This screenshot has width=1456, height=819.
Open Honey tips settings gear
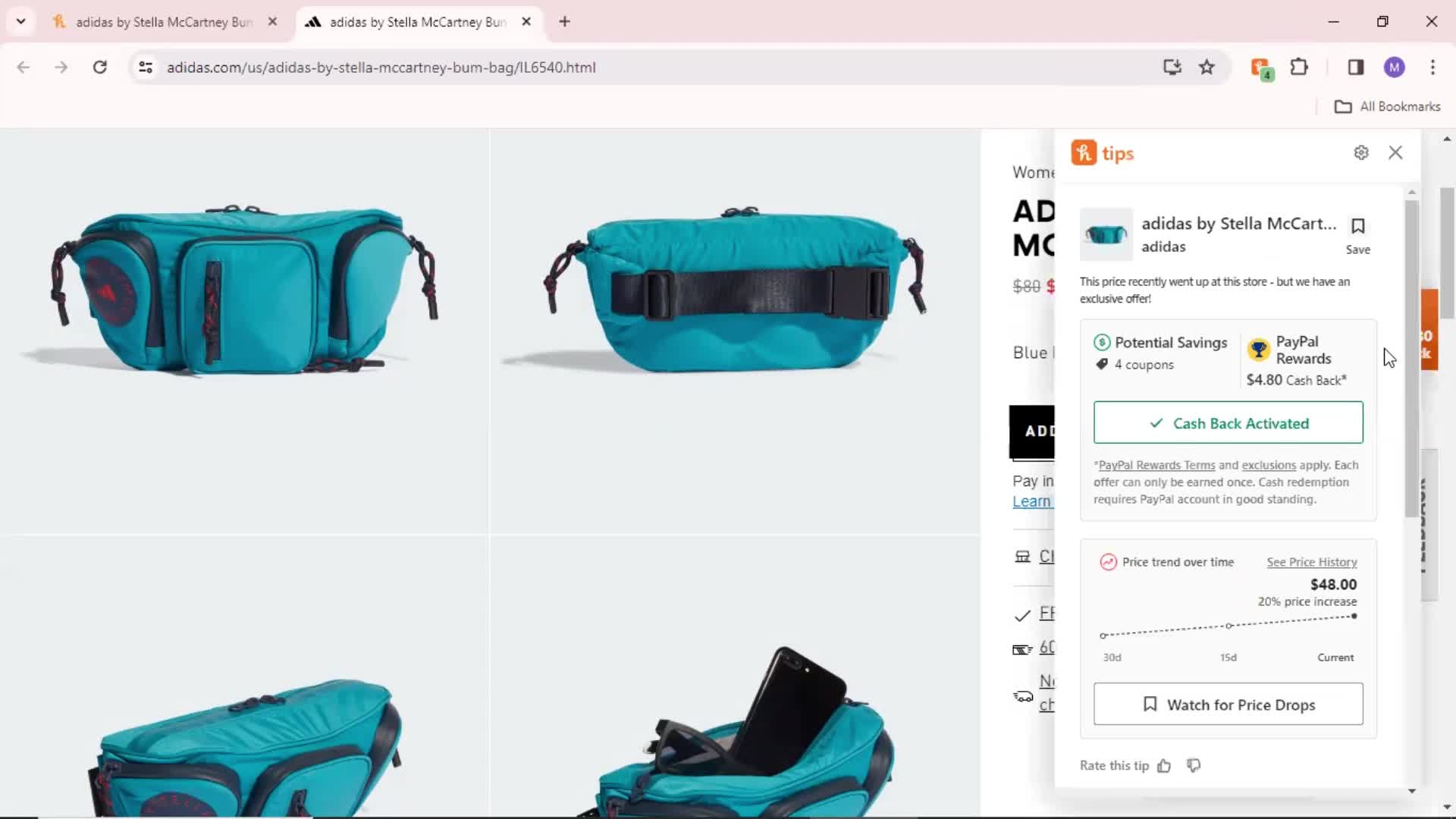tap(1361, 152)
